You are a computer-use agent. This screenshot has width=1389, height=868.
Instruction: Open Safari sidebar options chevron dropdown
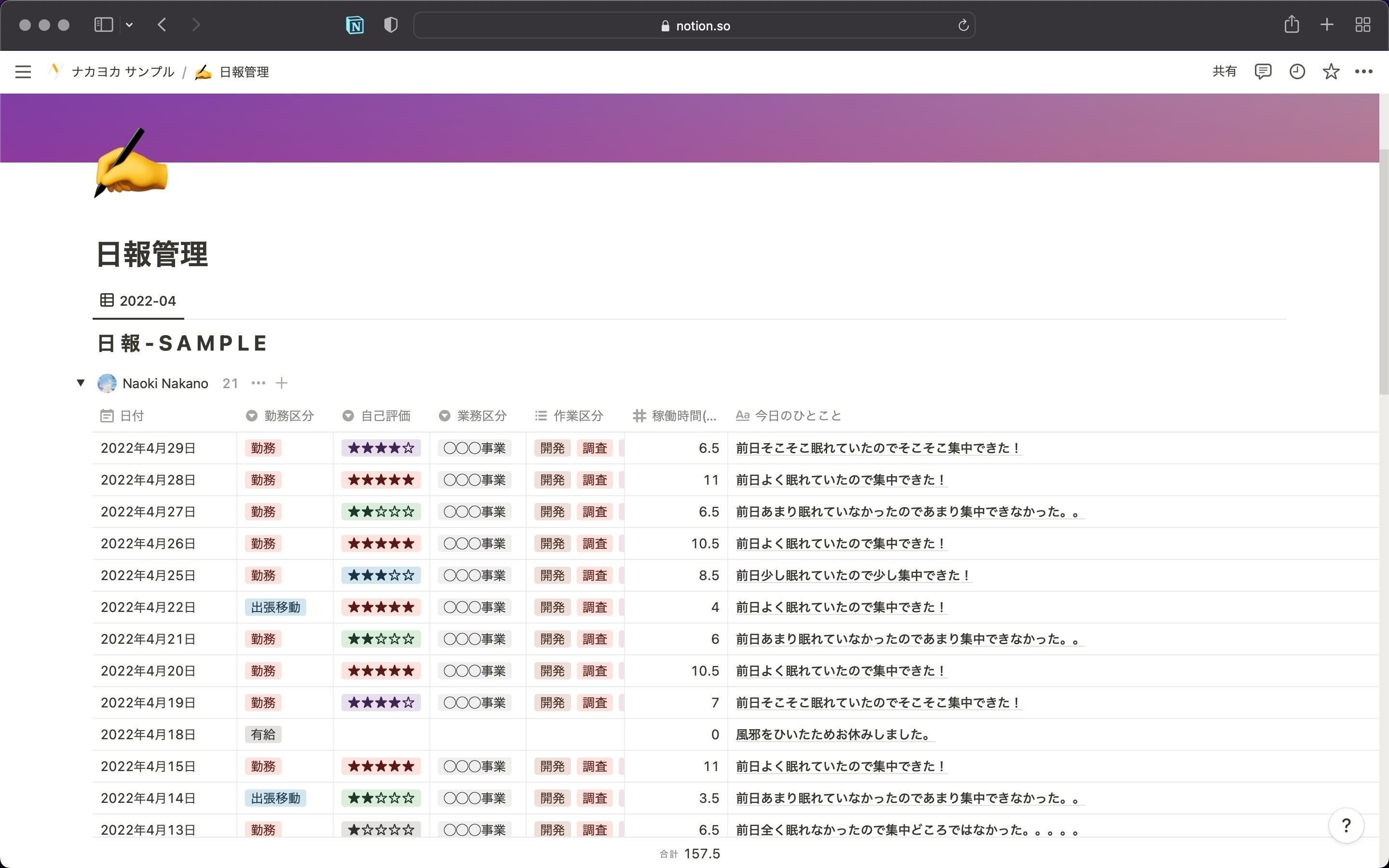click(129, 25)
